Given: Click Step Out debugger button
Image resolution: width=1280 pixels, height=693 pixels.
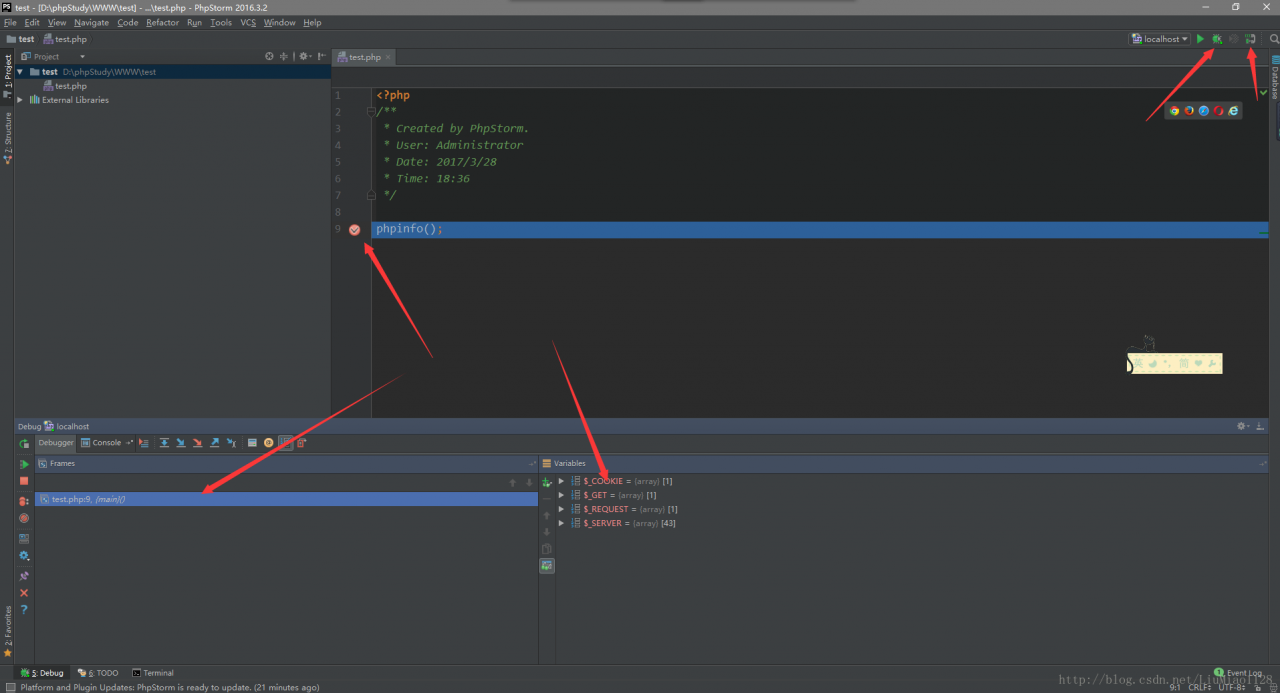Looking at the screenshot, I should (x=214, y=442).
